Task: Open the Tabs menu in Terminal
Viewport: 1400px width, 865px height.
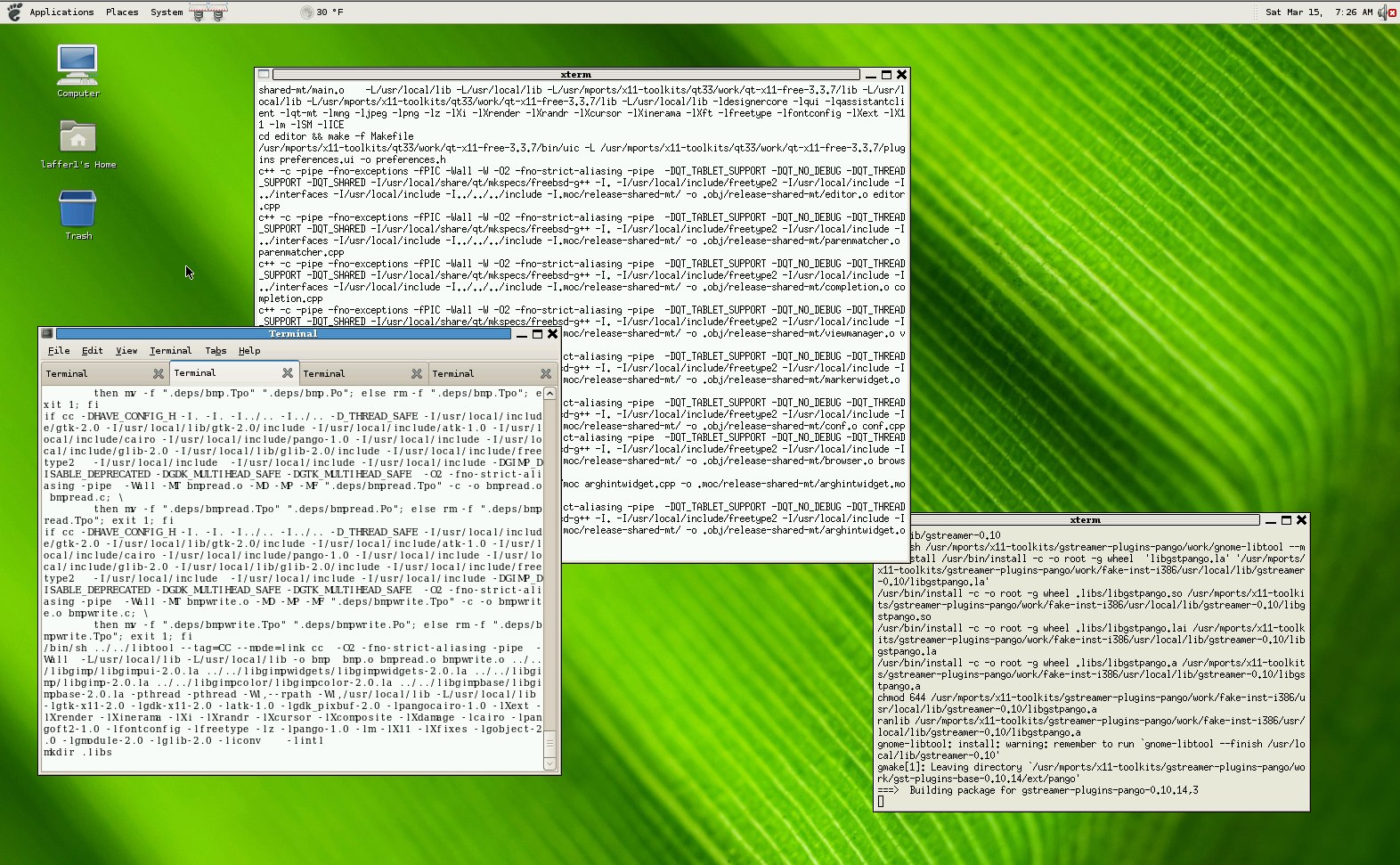Action: (216, 351)
